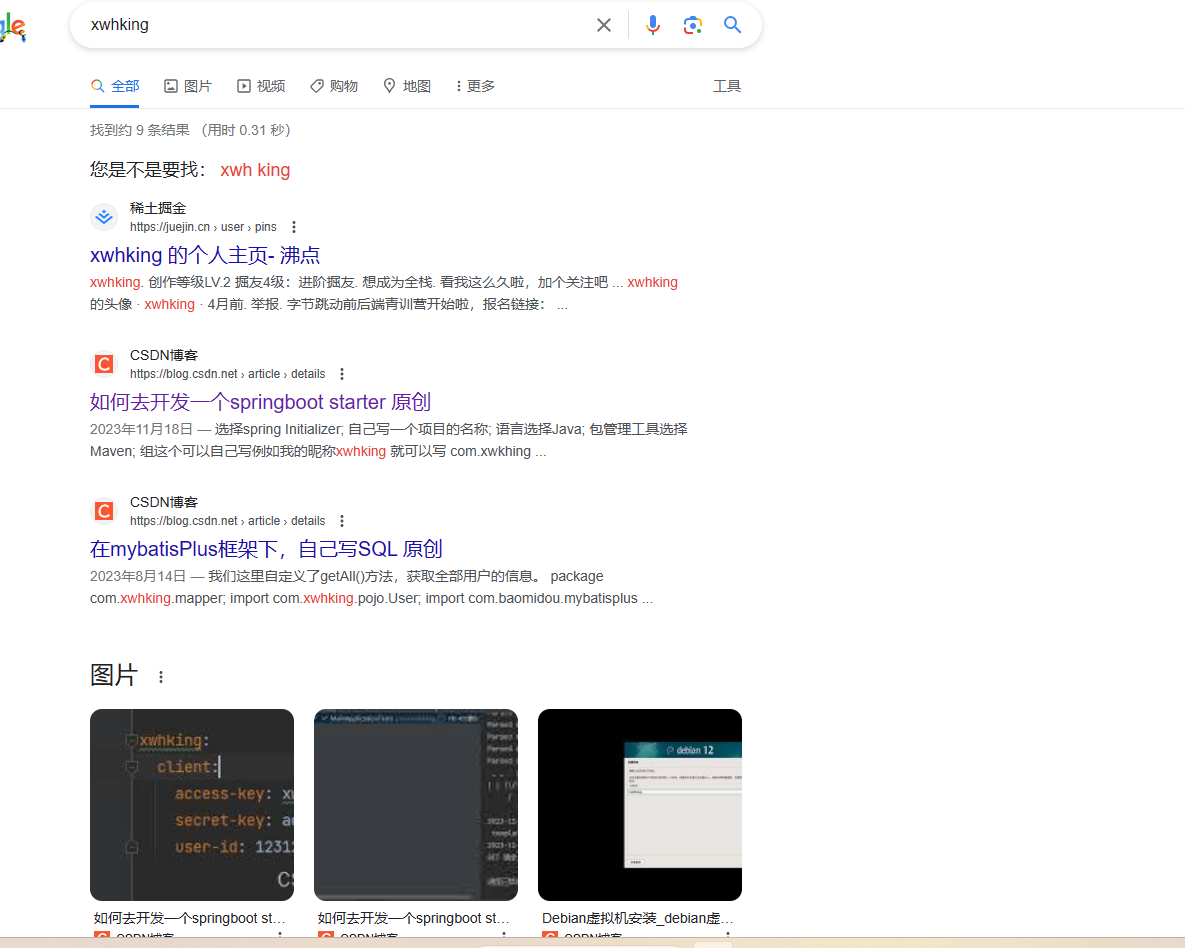
Task: Click the Debian虚拟机安装_debian虚 caption
Action: tap(637, 918)
